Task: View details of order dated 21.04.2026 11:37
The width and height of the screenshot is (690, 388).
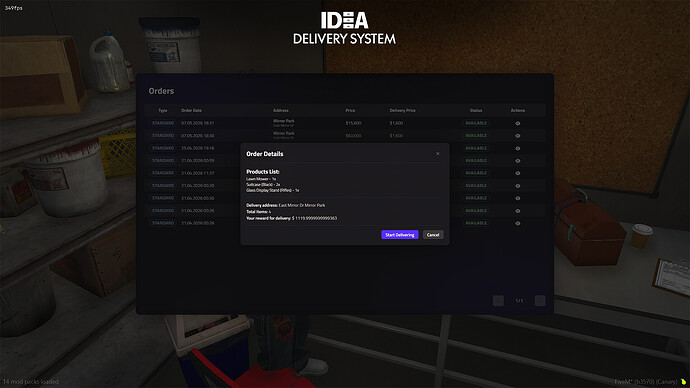Action: pyautogui.click(x=518, y=173)
